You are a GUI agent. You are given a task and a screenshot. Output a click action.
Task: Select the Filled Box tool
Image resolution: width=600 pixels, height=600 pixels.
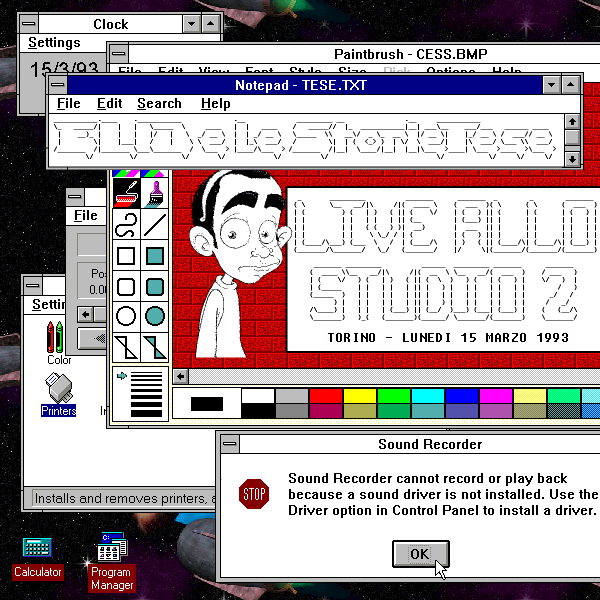155,256
